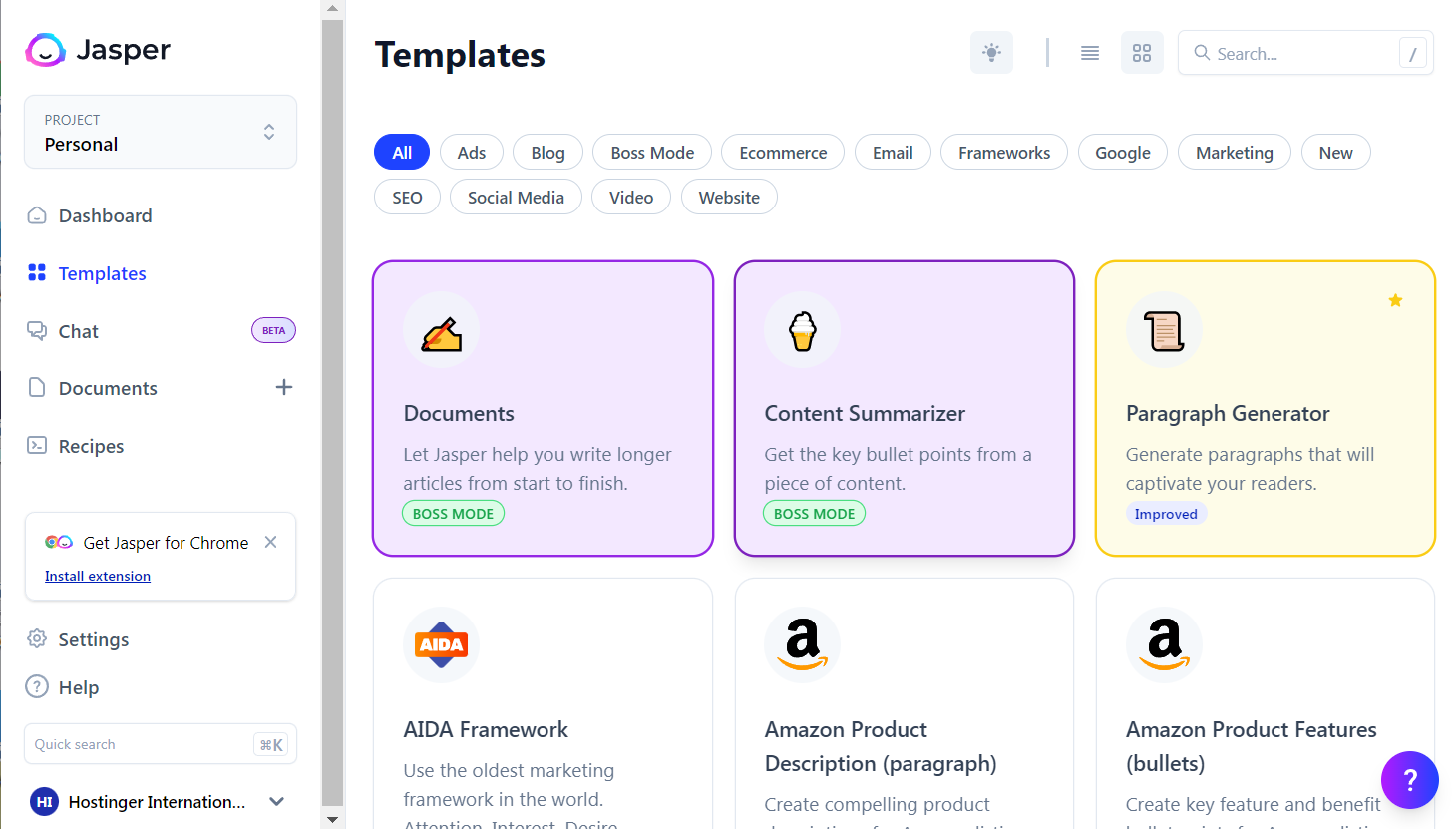Image resolution: width=1456 pixels, height=829 pixels.
Task: Select the Content Summarizer ice cream icon
Action: point(803,330)
